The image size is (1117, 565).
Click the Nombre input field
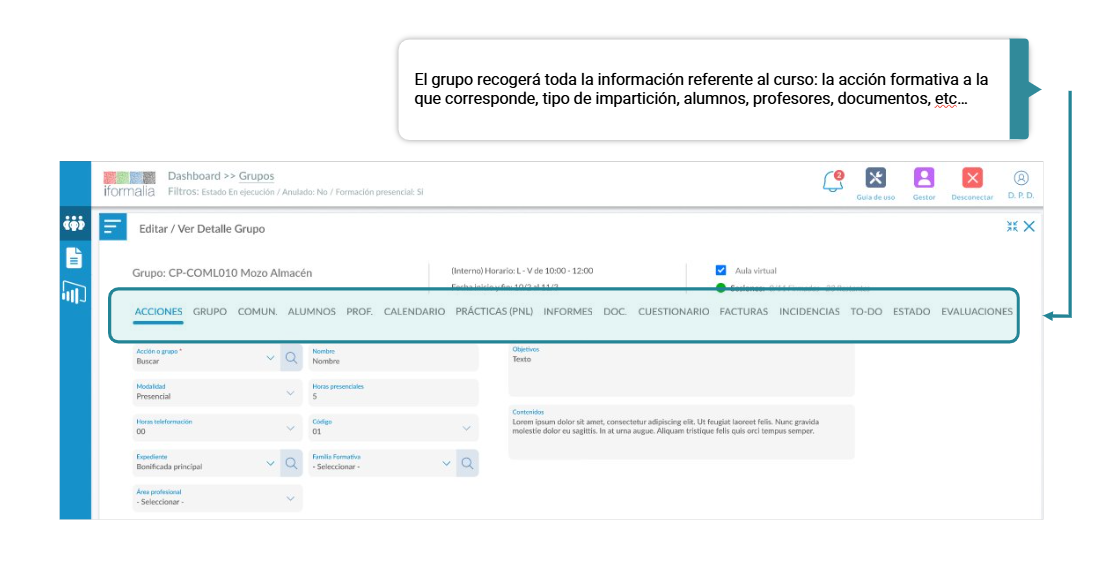coord(393,358)
